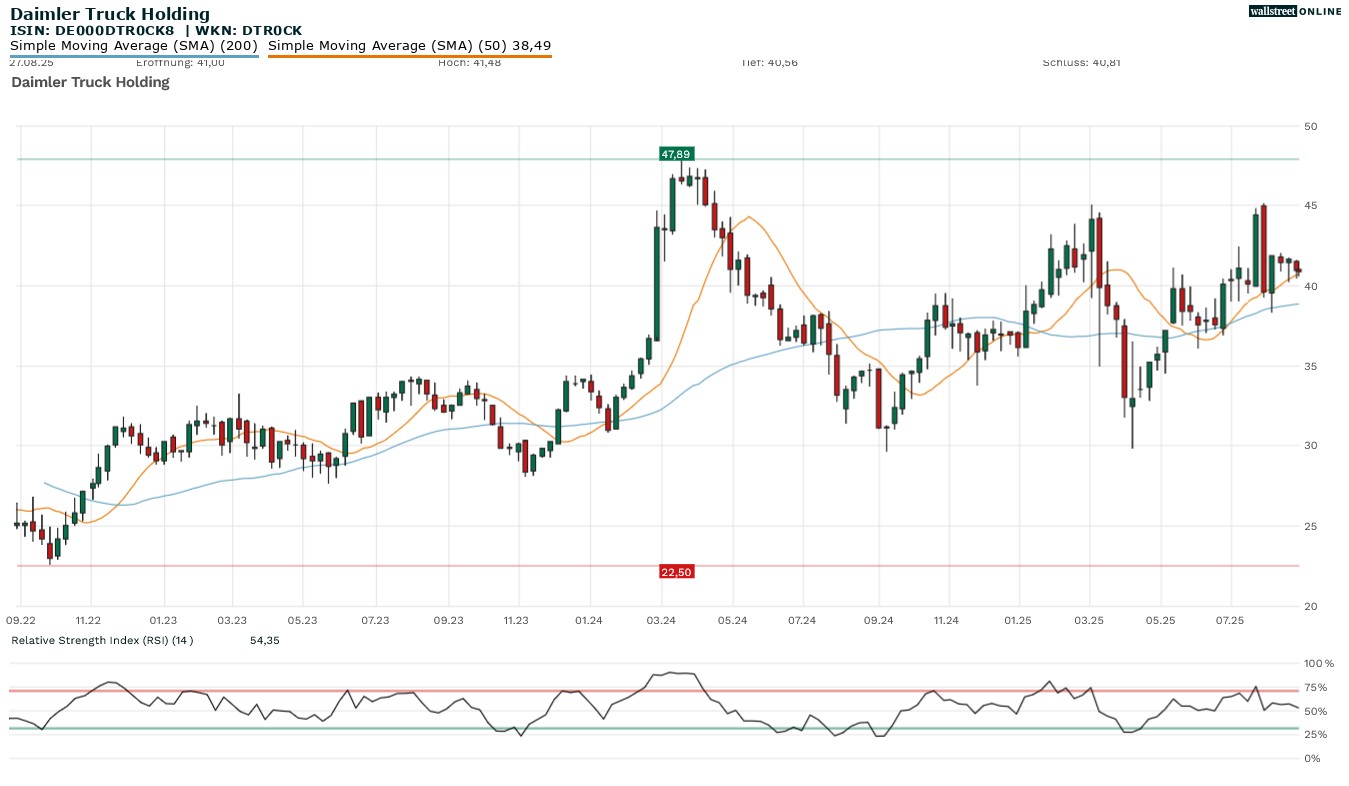This screenshot has width=1349, height=786.
Task: Click the x-axis date 05.23
Action: pos(302,620)
